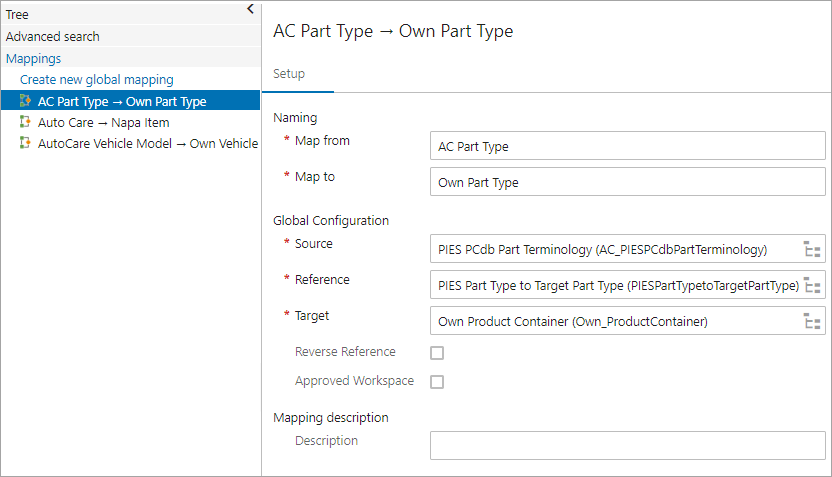The width and height of the screenshot is (832, 477).
Task: Select AutoCare Vehicle Model → Own Vehicle mapping
Action: pyautogui.click(x=148, y=143)
